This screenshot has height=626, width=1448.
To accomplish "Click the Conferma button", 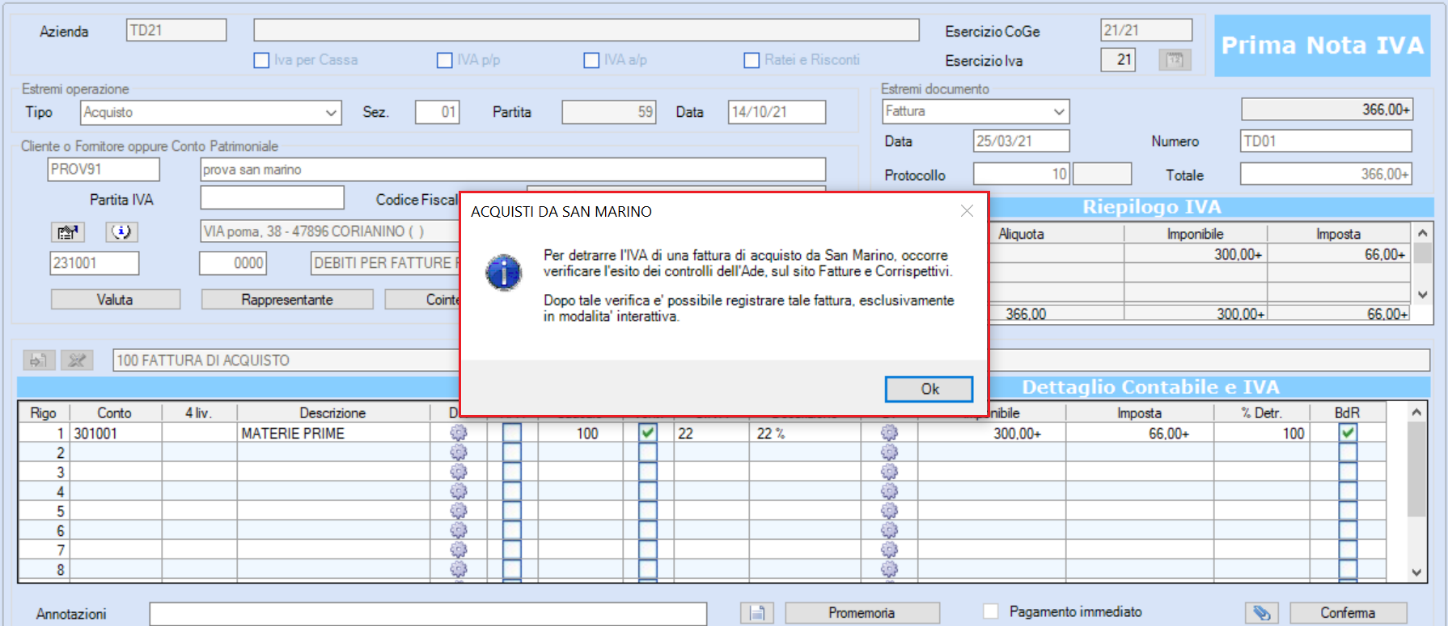I will click(1348, 613).
